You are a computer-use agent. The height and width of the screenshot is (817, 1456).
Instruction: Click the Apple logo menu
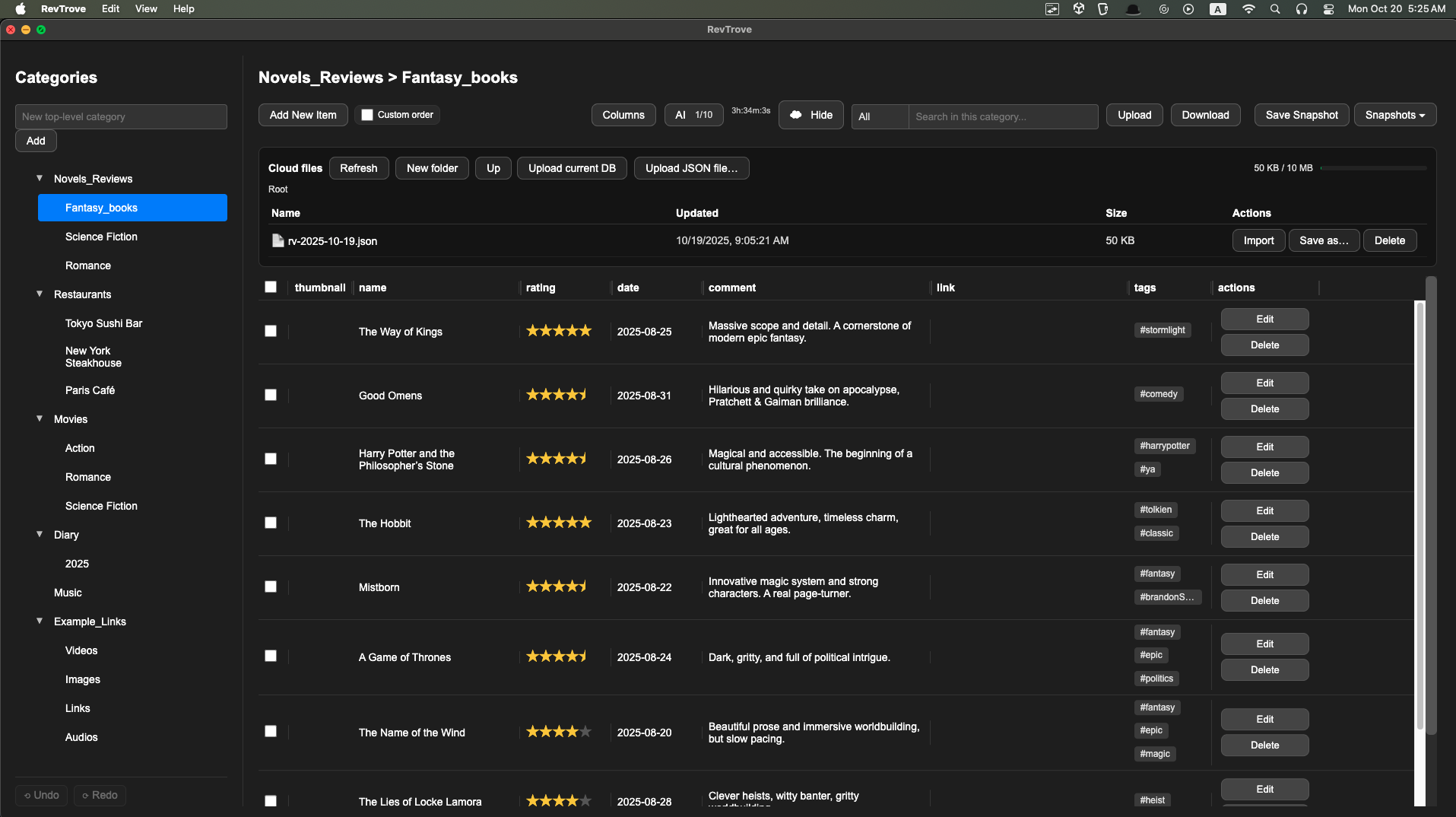click(x=21, y=9)
